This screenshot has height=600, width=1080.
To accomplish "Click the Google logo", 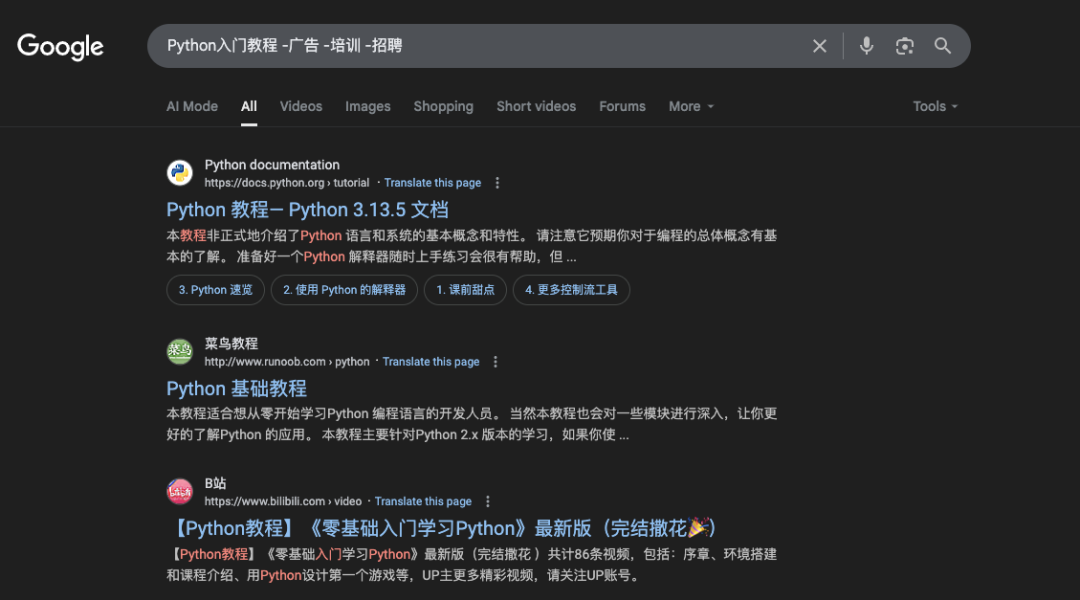I will pyautogui.click(x=61, y=47).
